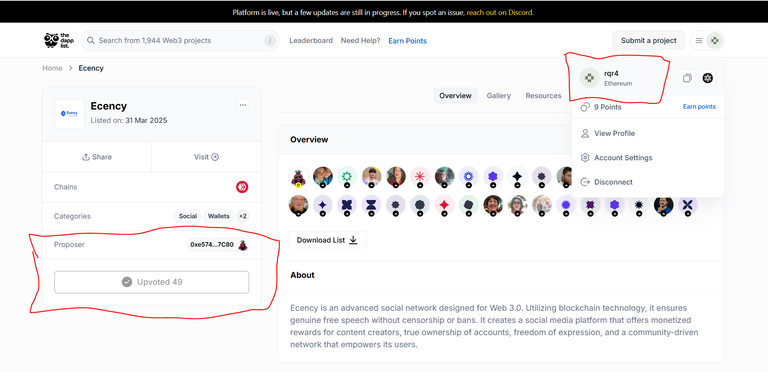Click the Download List button
The height and width of the screenshot is (372, 768).
pos(327,240)
